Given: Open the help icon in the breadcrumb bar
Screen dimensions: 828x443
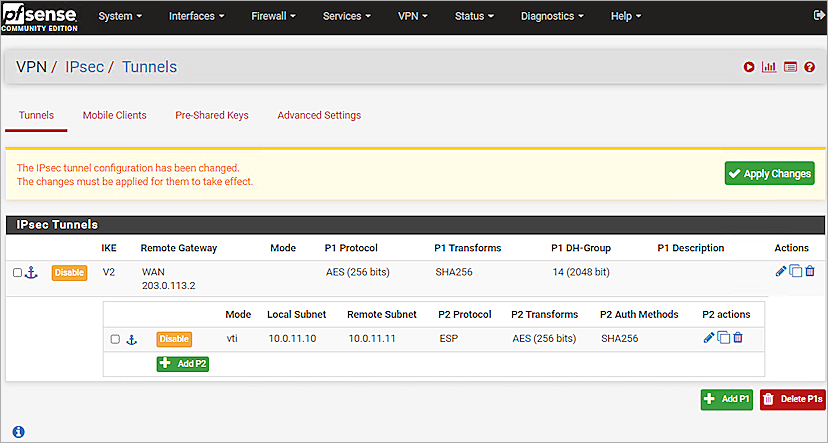Looking at the screenshot, I should tap(810, 67).
